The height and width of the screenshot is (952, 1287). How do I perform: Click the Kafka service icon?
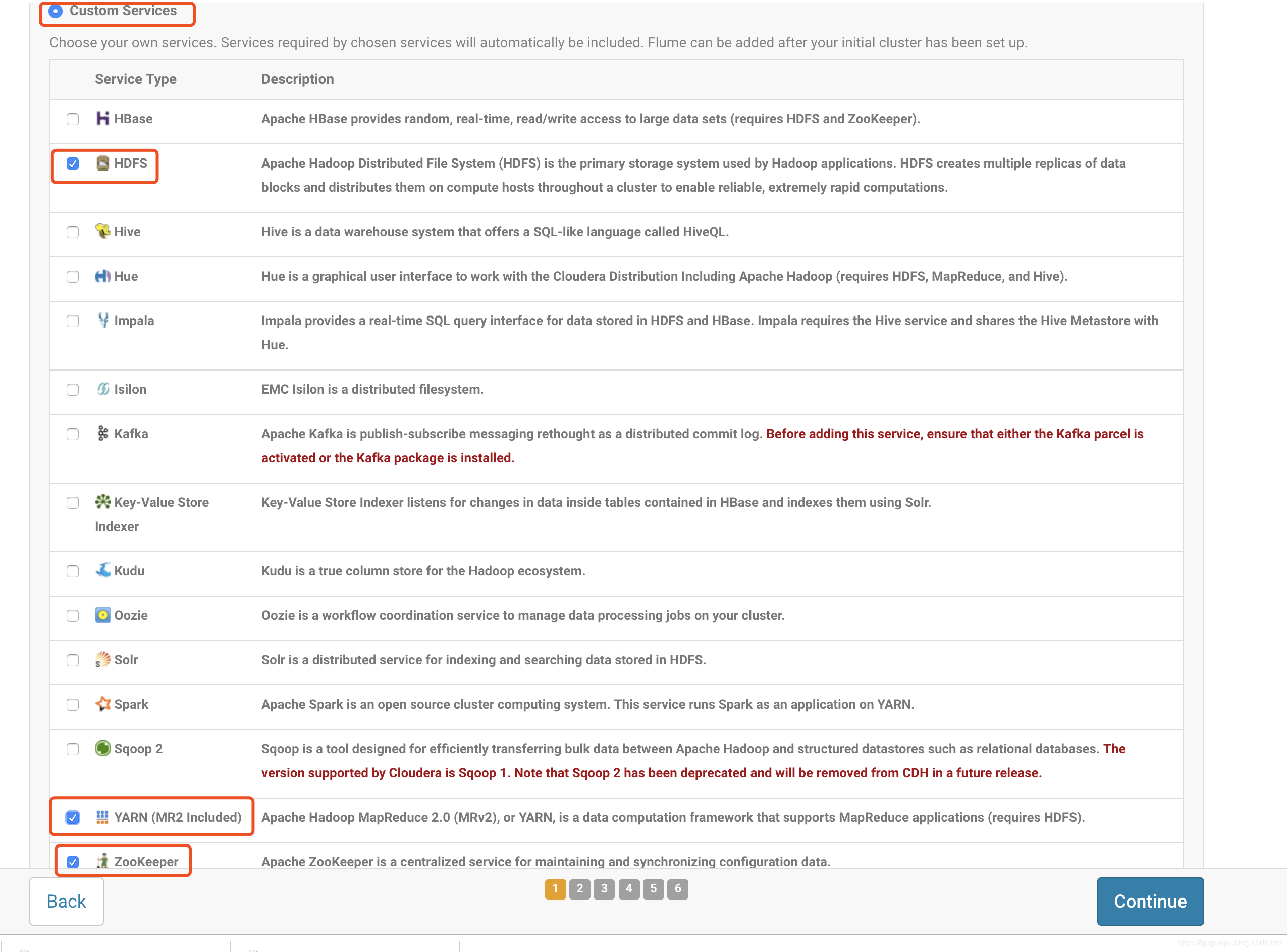pos(102,434)
